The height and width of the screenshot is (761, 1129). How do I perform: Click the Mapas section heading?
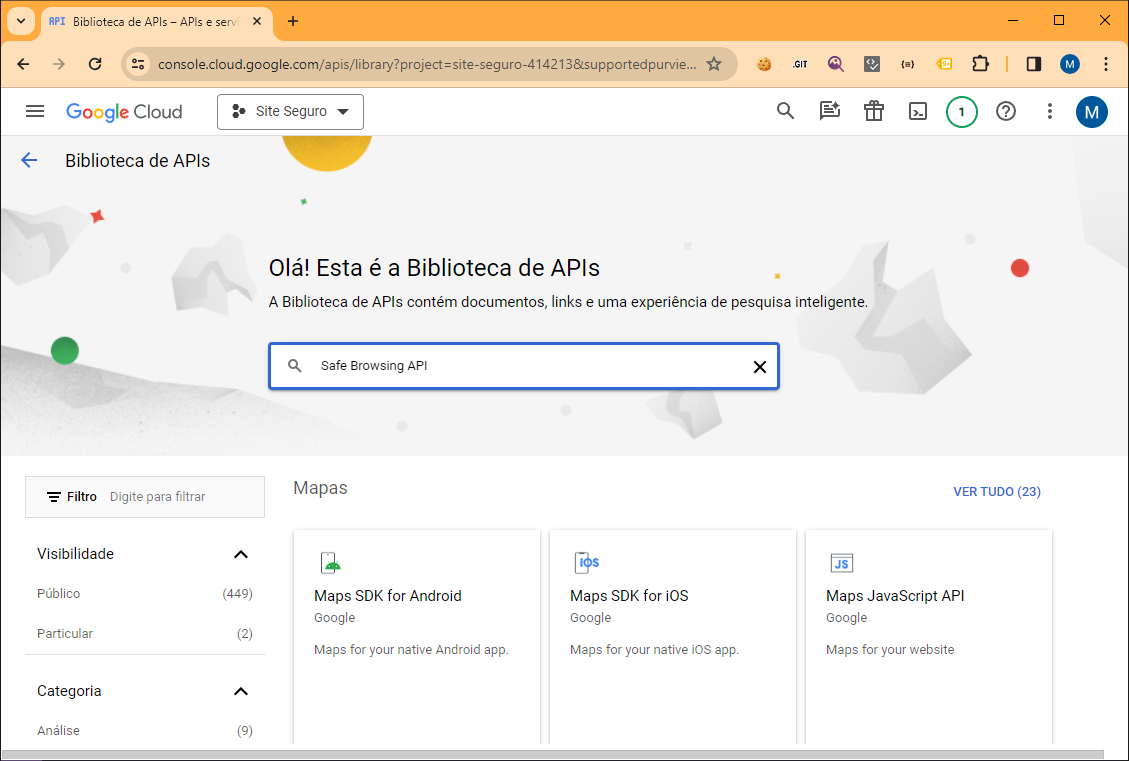coord(320,488)
